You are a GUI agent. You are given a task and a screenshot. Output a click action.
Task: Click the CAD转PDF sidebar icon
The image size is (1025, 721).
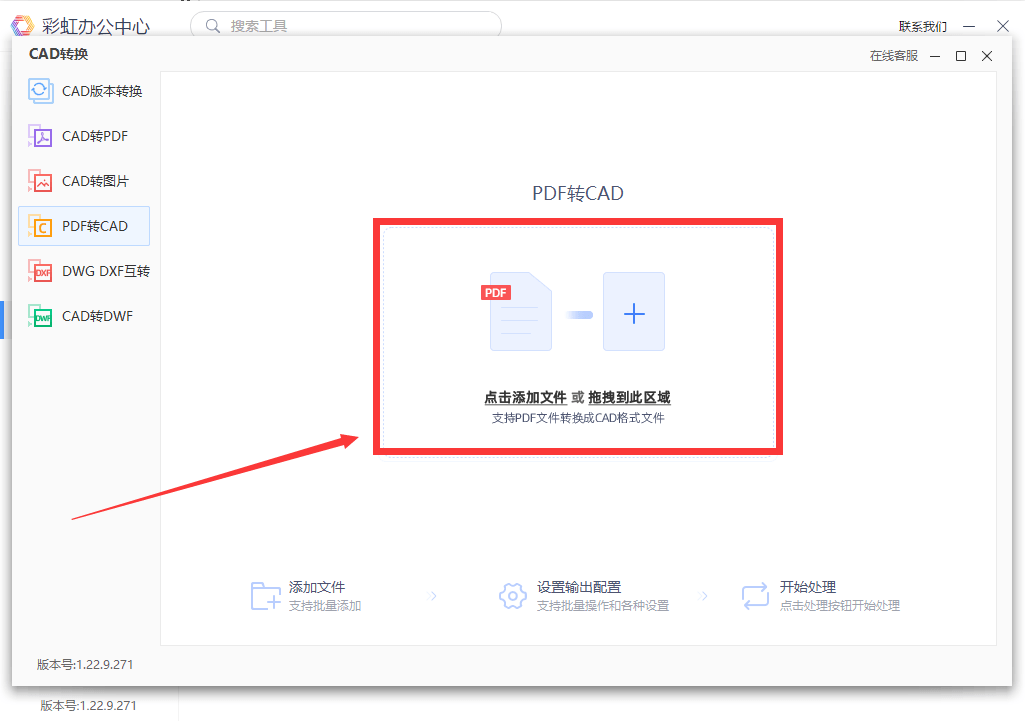[40, 136]
